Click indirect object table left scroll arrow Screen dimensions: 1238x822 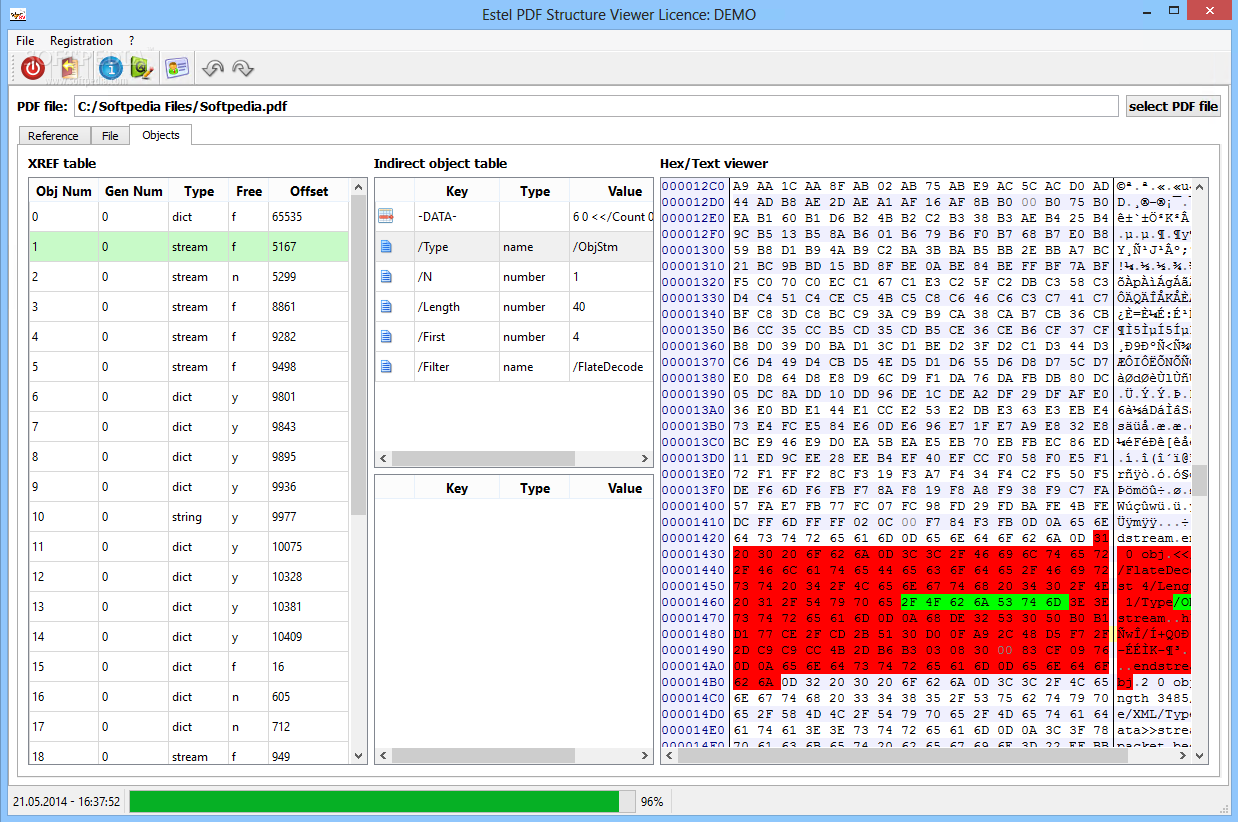click(383, 458)
